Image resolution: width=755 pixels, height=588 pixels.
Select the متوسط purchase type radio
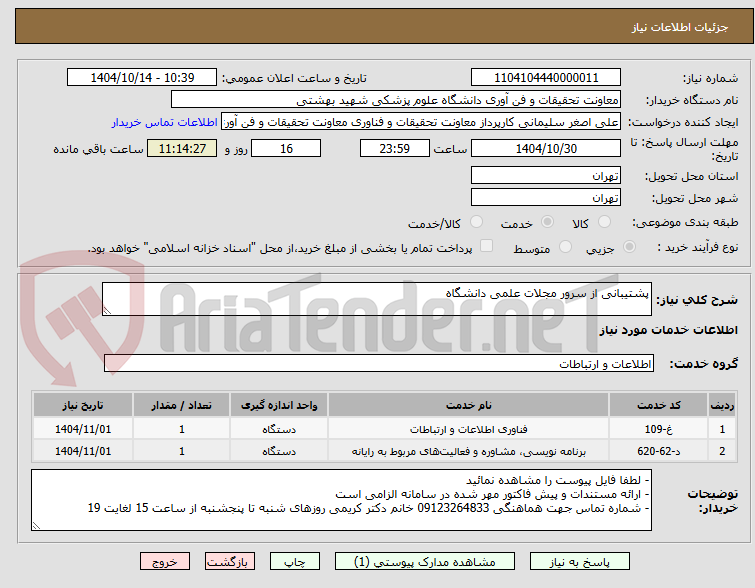point(565,247)
